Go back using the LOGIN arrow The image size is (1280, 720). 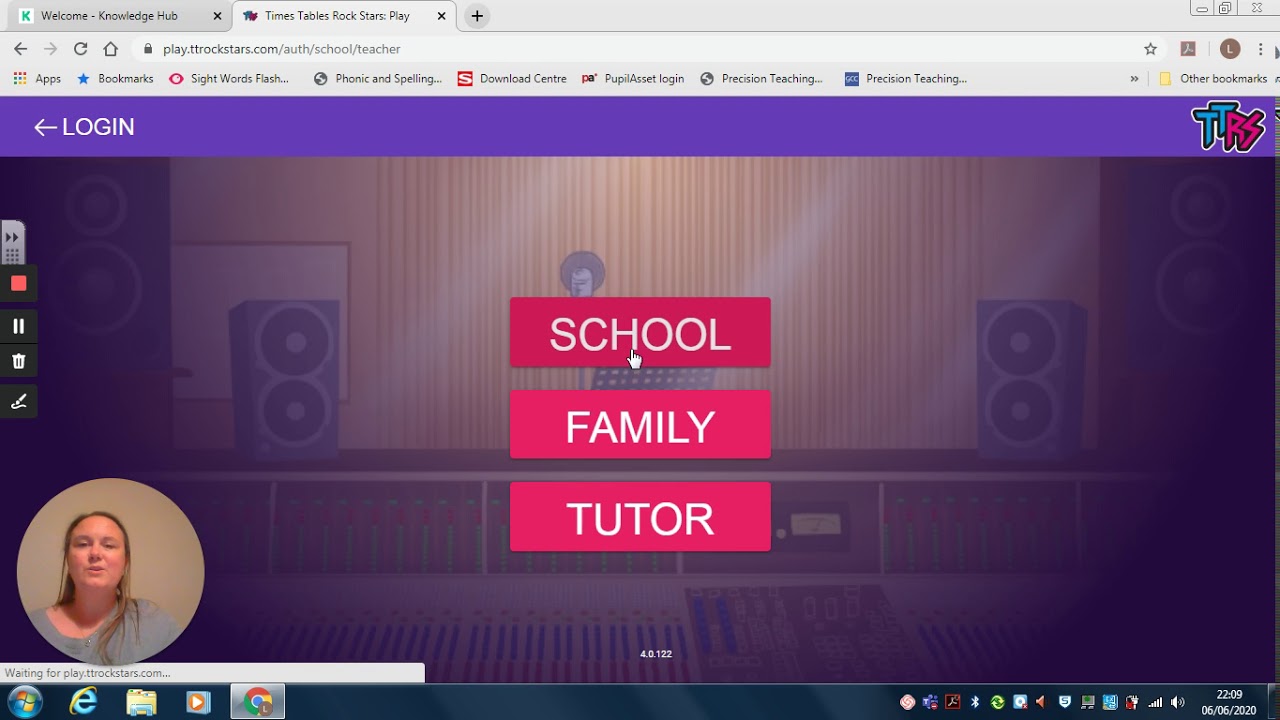point(84,127)
